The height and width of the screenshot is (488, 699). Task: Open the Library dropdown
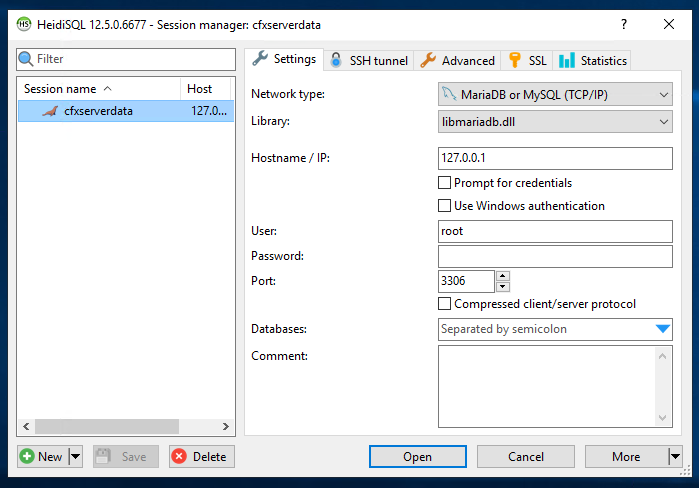click(663, 122)
